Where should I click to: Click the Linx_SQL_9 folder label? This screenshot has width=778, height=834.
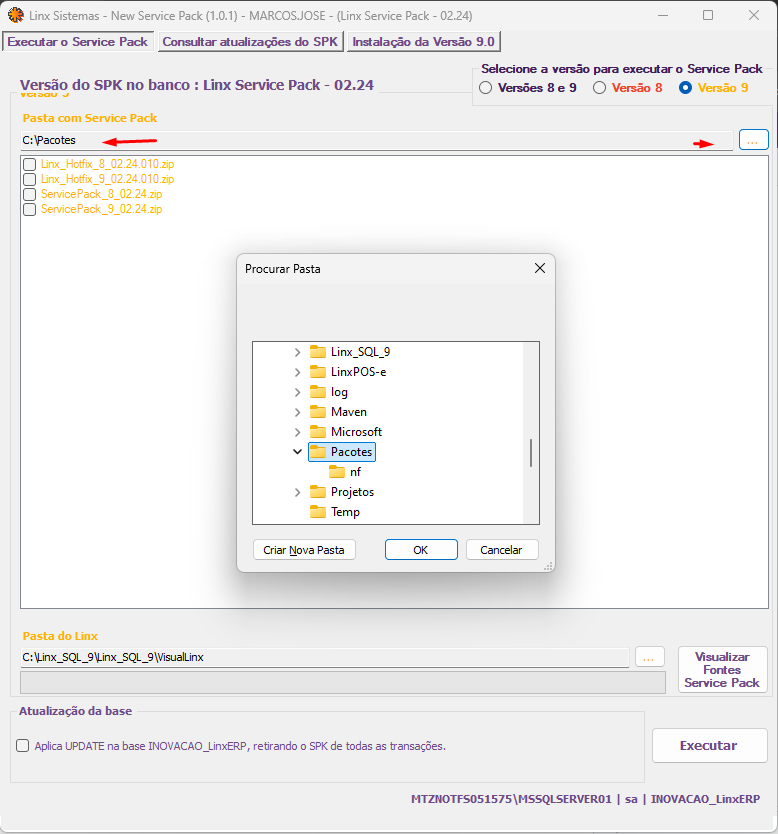click(360, 352)
